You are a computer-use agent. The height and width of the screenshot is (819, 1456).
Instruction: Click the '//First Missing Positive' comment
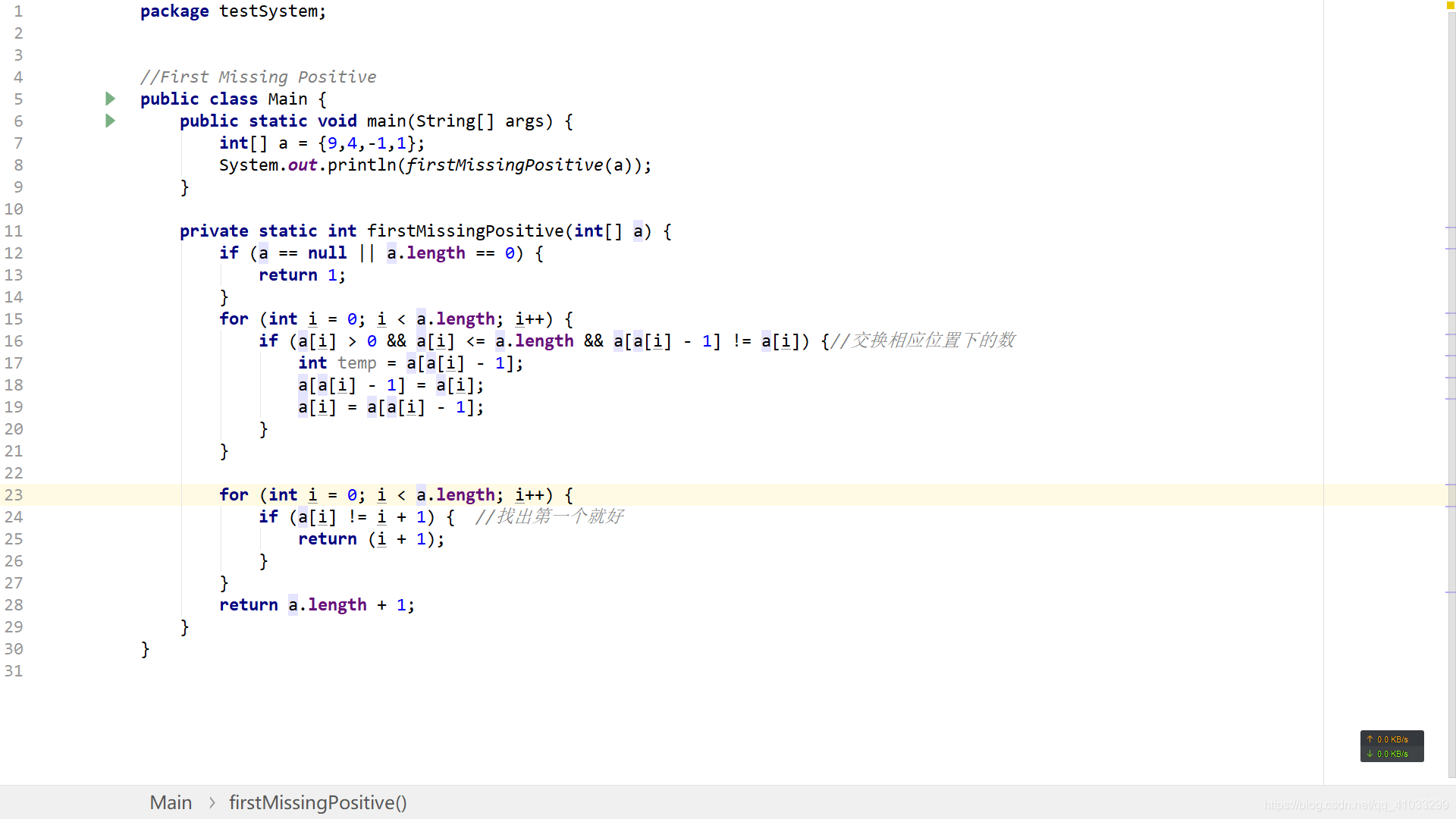pyautogui.click(x=258, y=77)
